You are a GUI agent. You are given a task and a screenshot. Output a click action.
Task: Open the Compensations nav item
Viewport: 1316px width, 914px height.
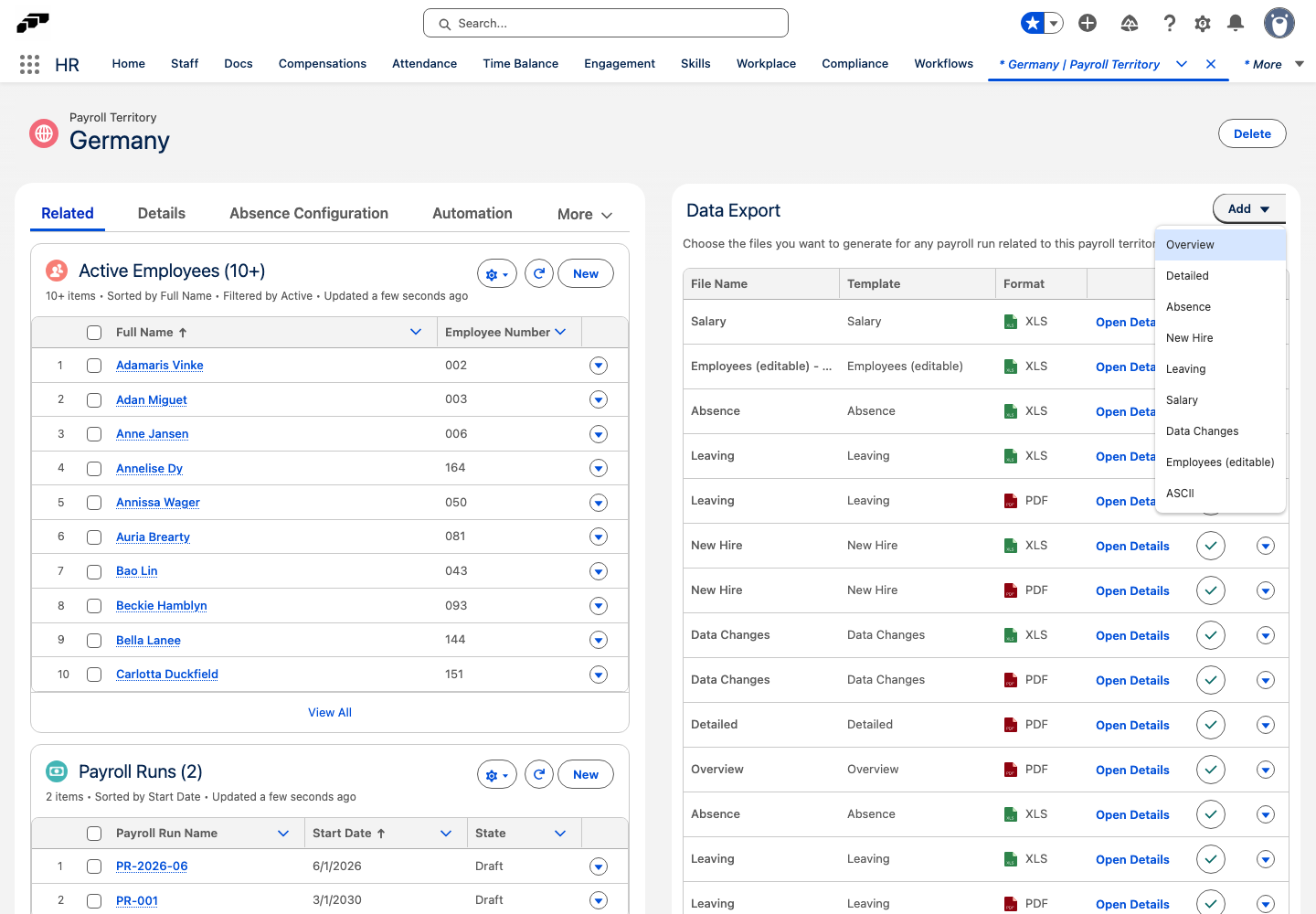tap(323, 64)
